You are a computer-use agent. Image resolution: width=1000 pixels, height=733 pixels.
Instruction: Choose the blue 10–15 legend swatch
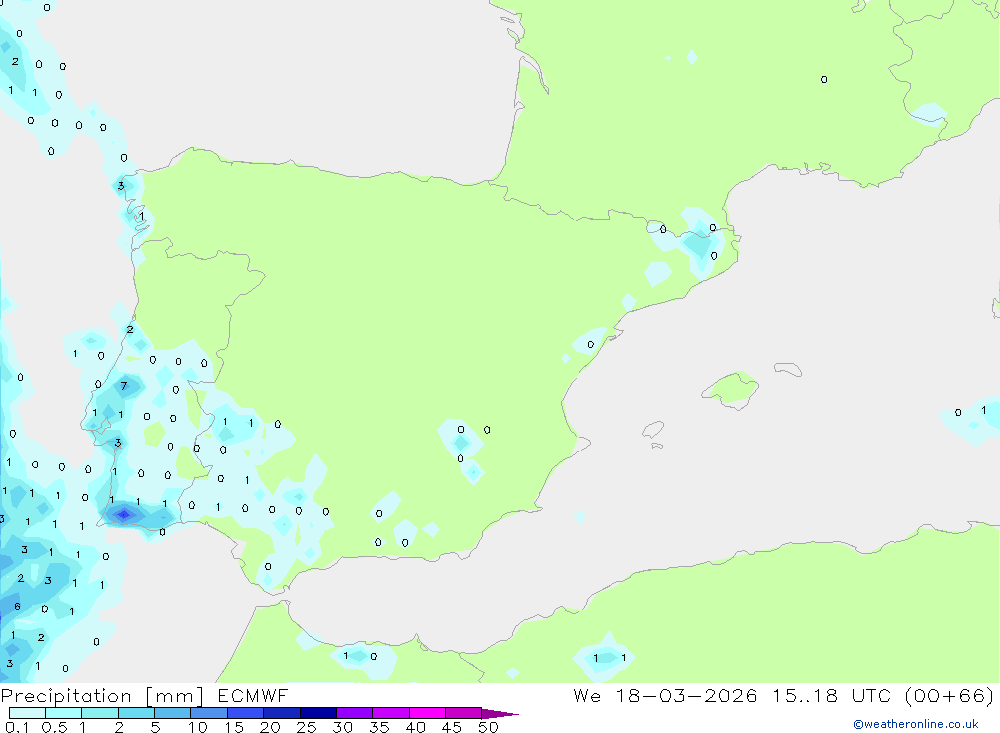coord(208,714)
